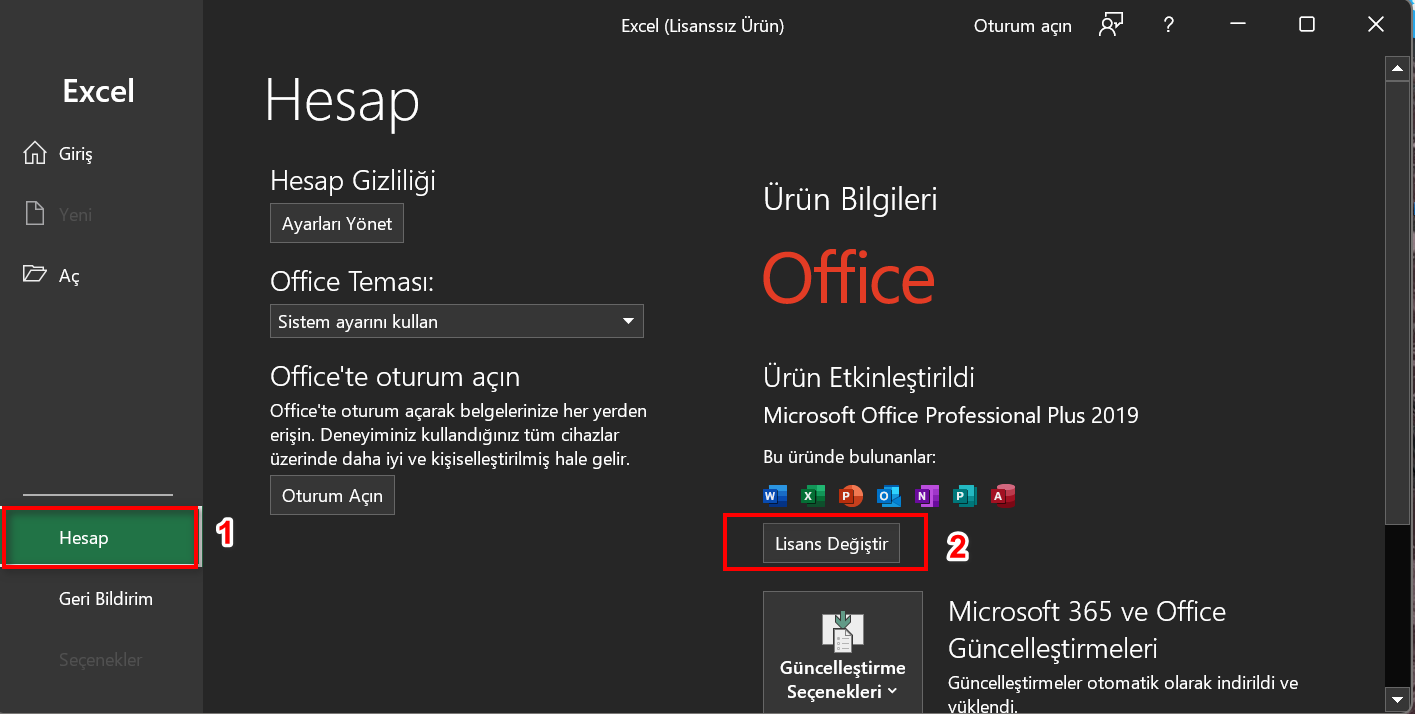Click the Ürün Bilgileri heading
Image resolution: width=1415 pixels, height=714 pixels.
[x=851, y=200]
